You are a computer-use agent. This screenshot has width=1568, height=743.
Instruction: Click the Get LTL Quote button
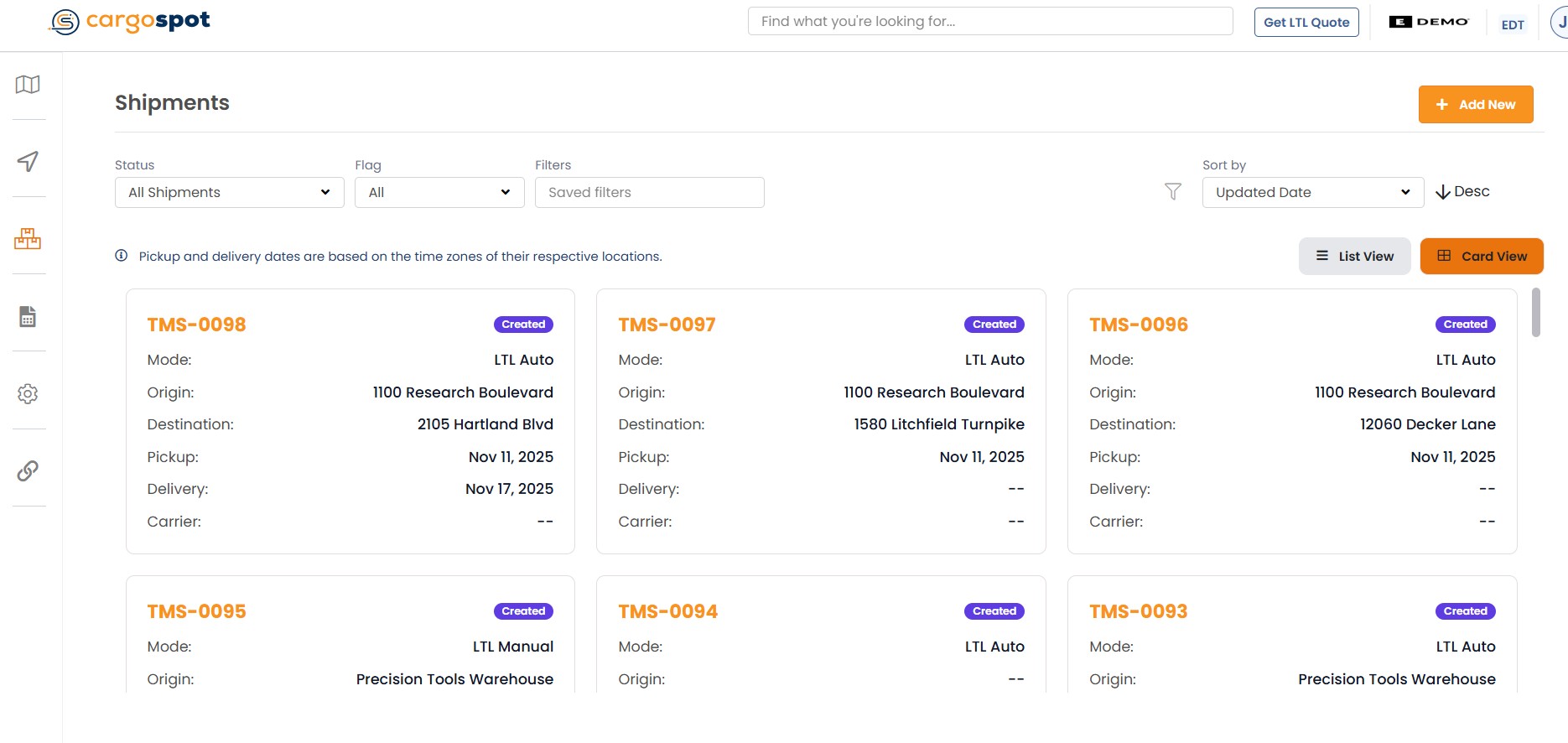click(1306, 23)
